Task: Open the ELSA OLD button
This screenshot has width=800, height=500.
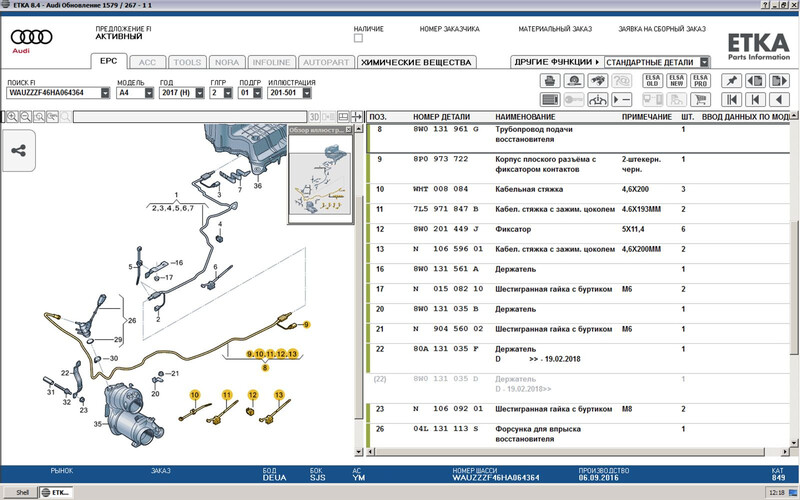Action: [653, 81]
